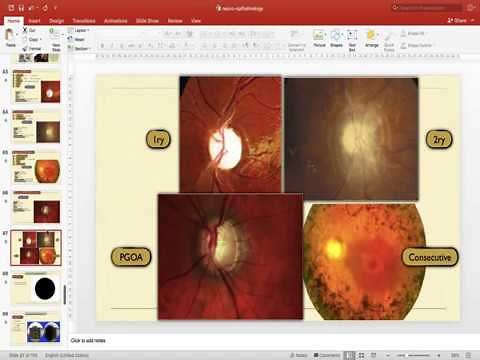The image size is (480, 360).
Task: Open the quick access customize arrow
Action: click(x=56, y=7)
